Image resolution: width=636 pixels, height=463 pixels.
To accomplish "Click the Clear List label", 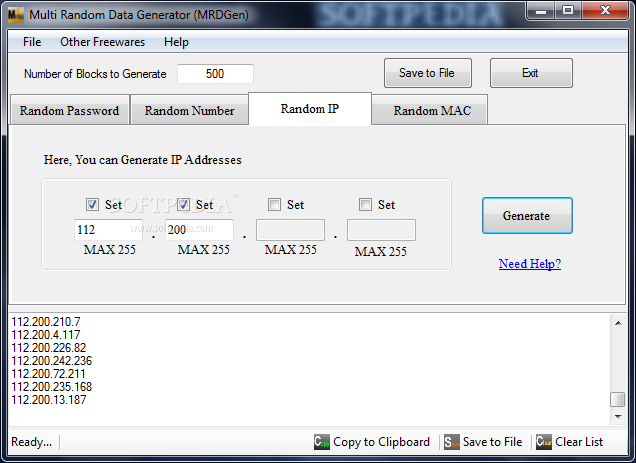I will coord(579,442).
